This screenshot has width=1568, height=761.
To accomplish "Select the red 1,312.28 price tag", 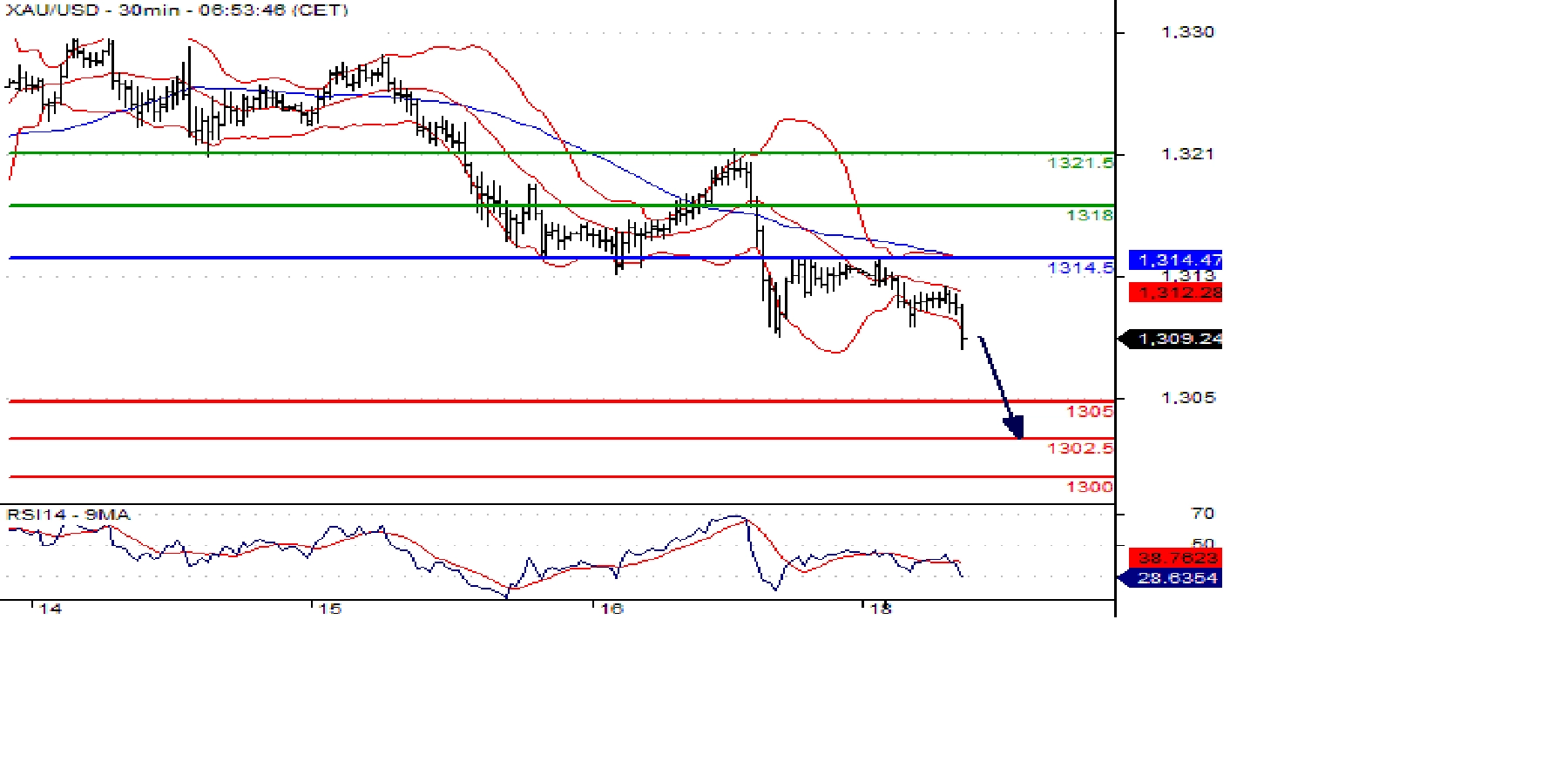I will point(1177,293).
